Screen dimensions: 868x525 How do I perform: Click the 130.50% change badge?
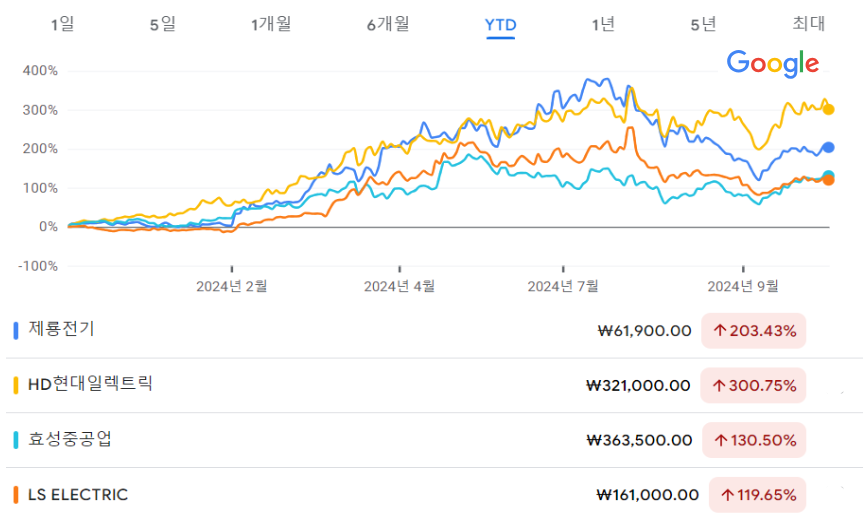[x=754, y=440]
